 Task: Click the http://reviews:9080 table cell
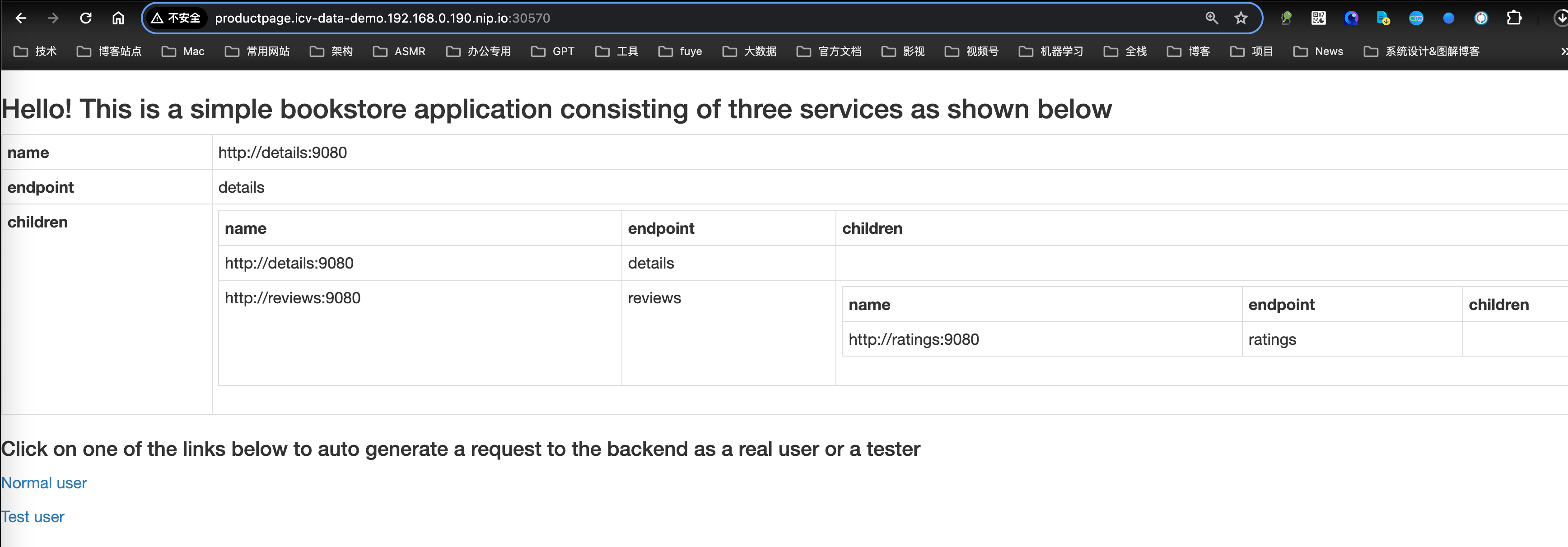(420, 332)
